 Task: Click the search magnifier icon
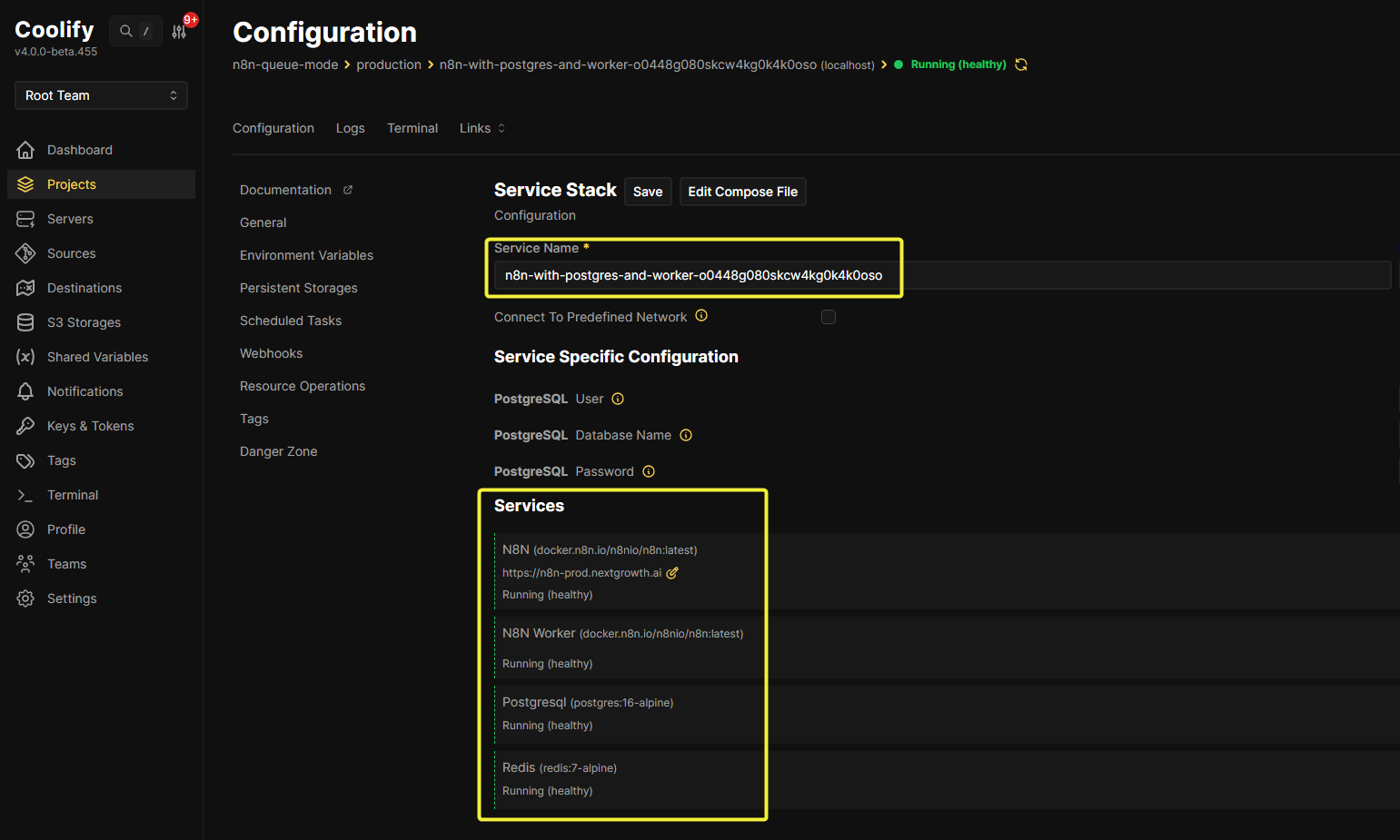click(x=126, y=31)
